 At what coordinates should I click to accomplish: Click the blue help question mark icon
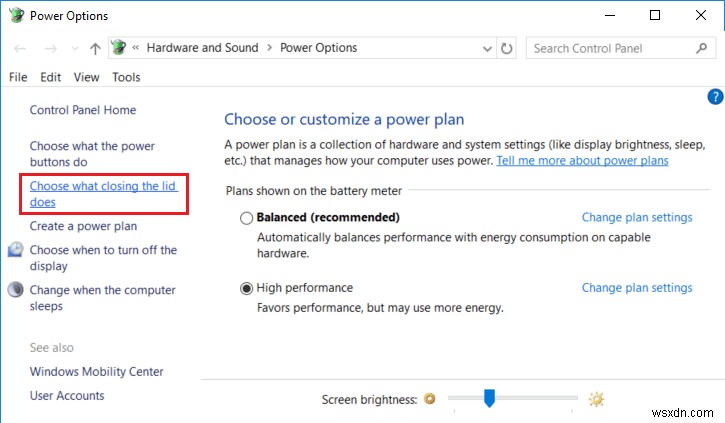(714, 97)
